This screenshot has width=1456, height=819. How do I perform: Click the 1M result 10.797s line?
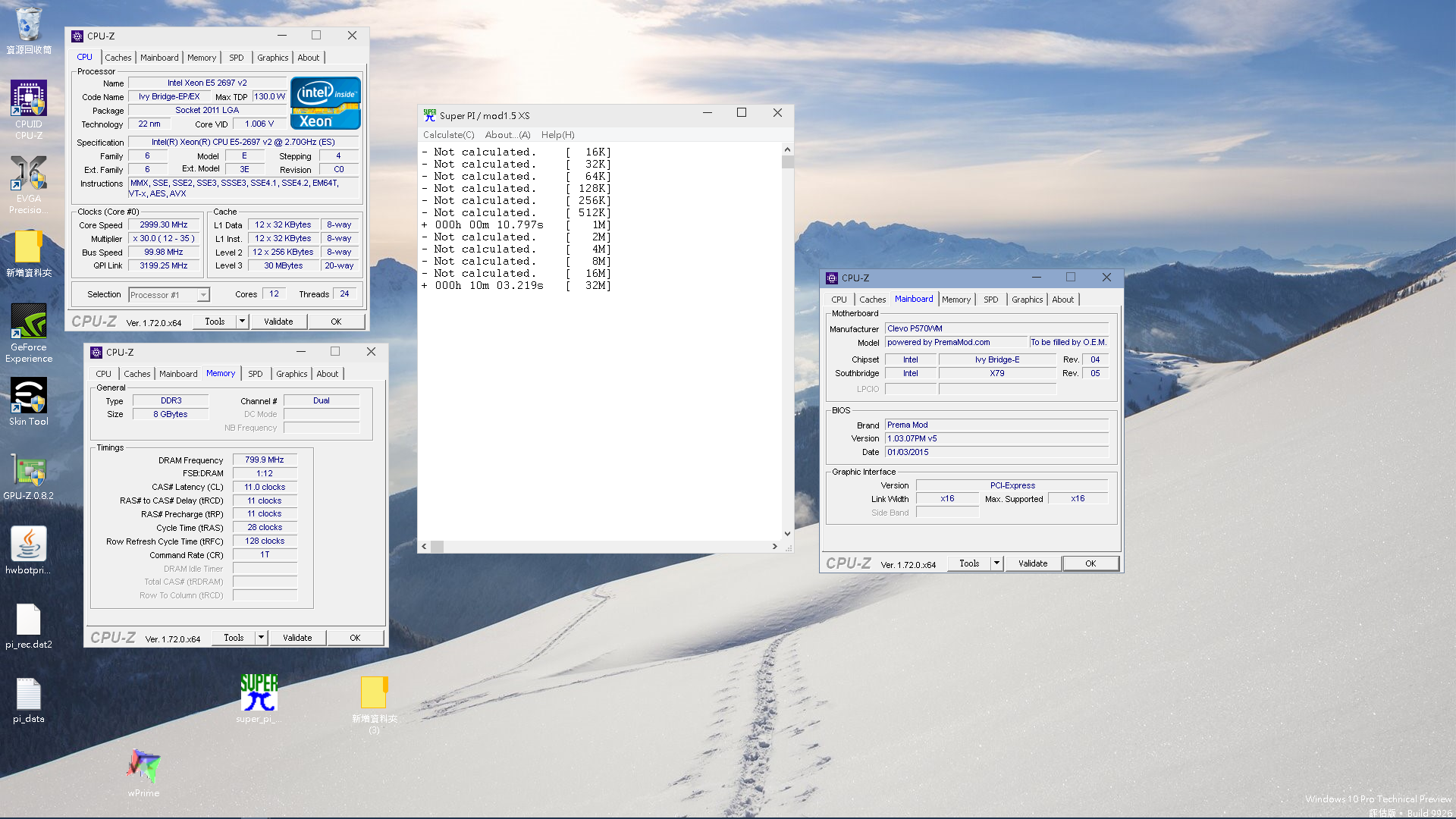(x=516, y=225)
